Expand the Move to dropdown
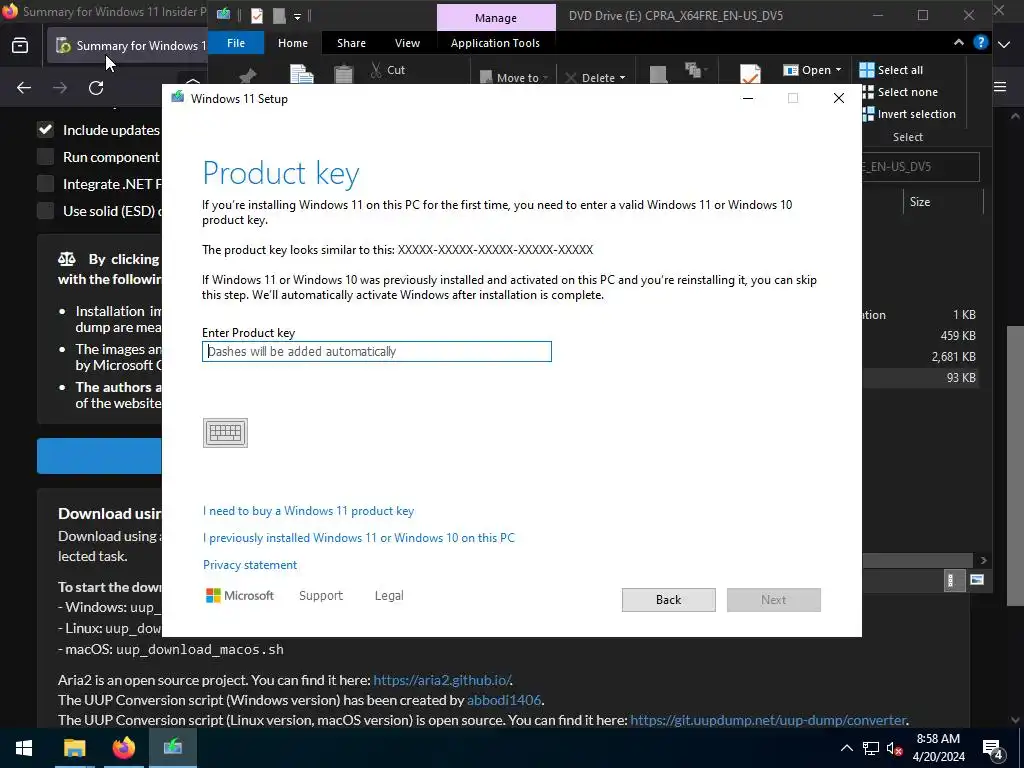Viewport: 1024px width, 768px height. click(545, 78)
